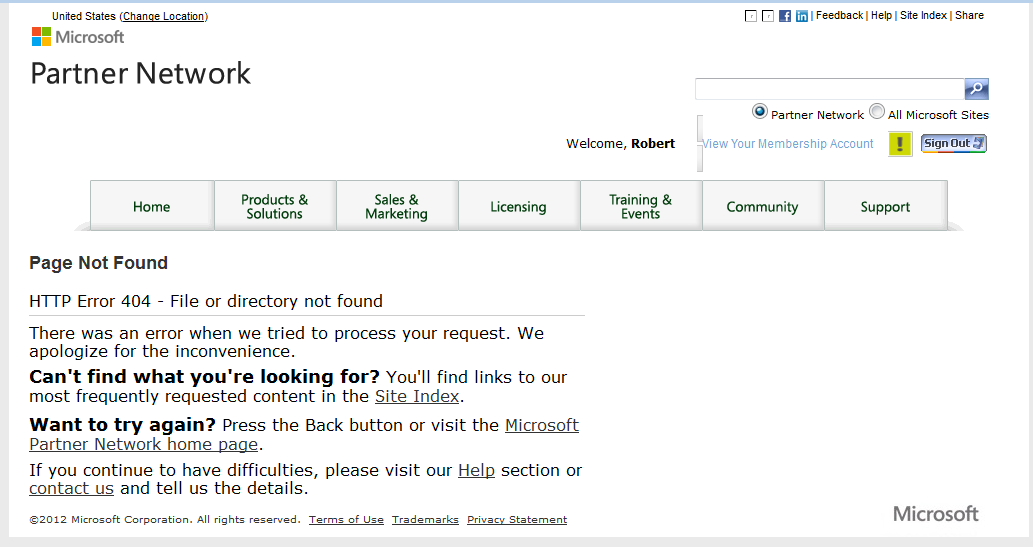Open the Sales & Marketing tab
Image resolution: width=1033 pixels, height=547 pixels.
(x=397, y=206)
